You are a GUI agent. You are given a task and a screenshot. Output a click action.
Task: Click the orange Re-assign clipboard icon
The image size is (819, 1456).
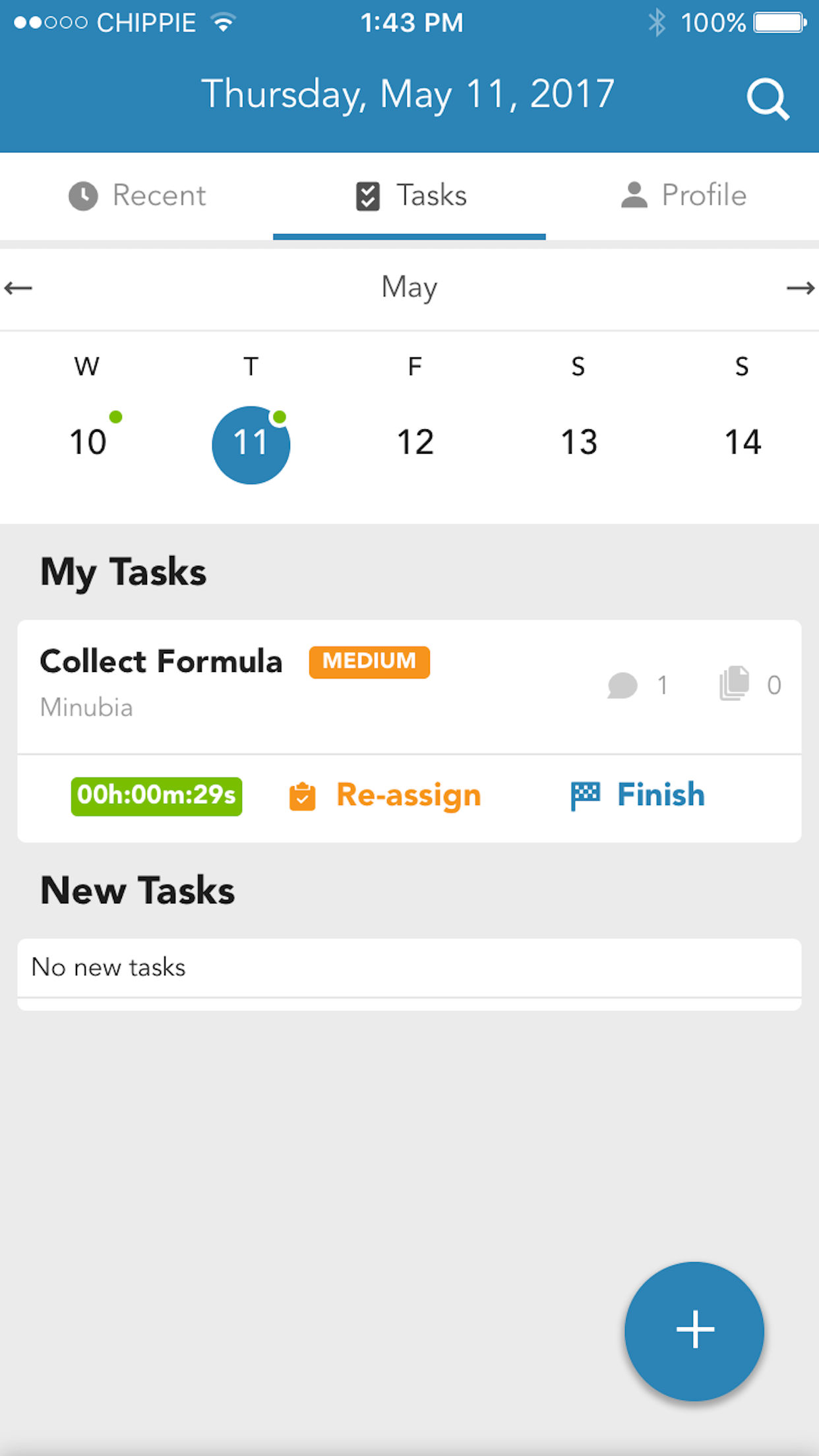click(x=303, y=796)
